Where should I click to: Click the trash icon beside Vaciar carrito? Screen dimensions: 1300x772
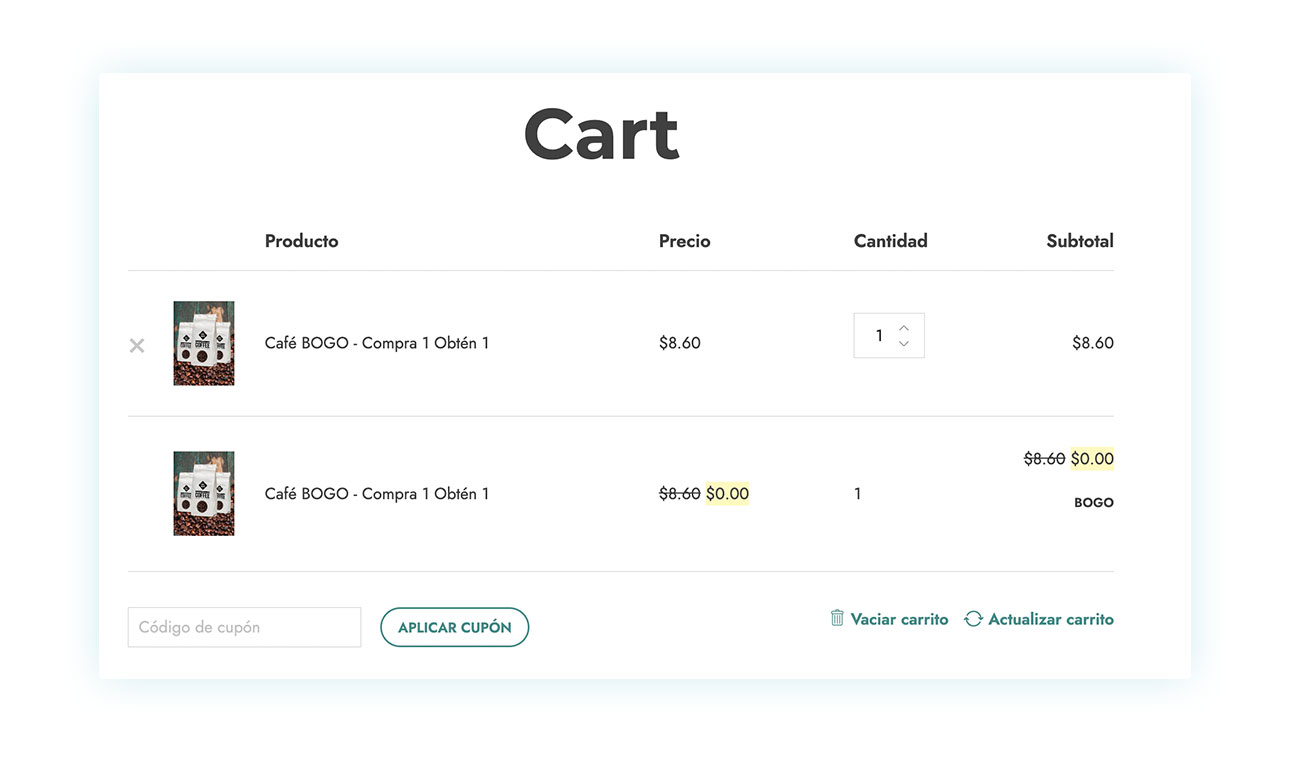[837, 618]
